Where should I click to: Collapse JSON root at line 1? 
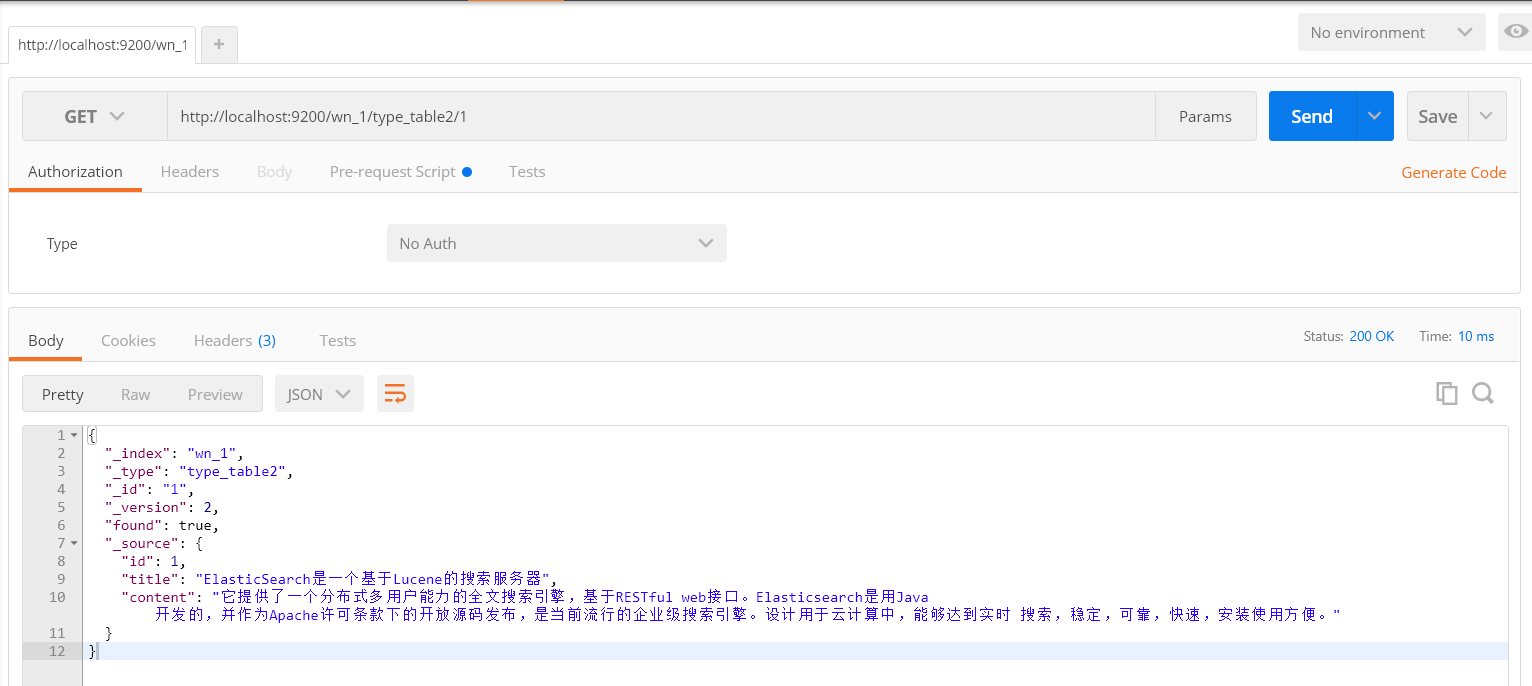(x=74, y=435)
